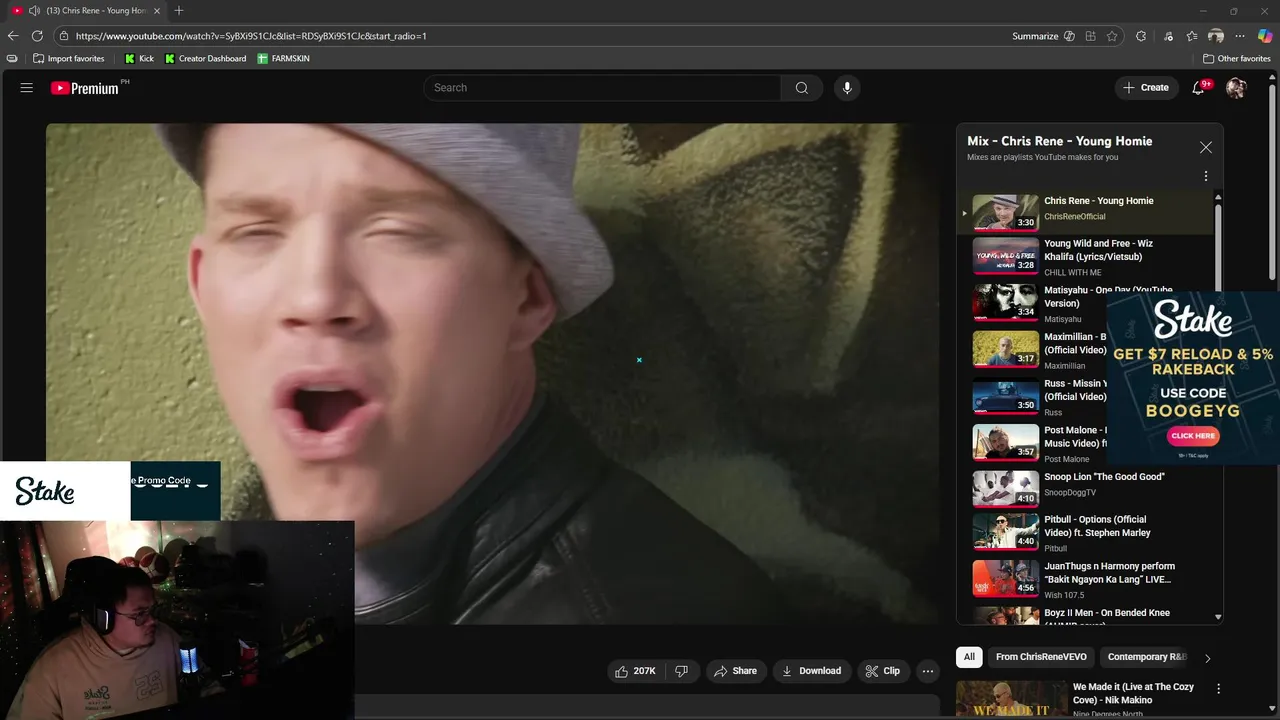
Task: Open the YouTube hamburger guide menu
Action: point(27,88)
